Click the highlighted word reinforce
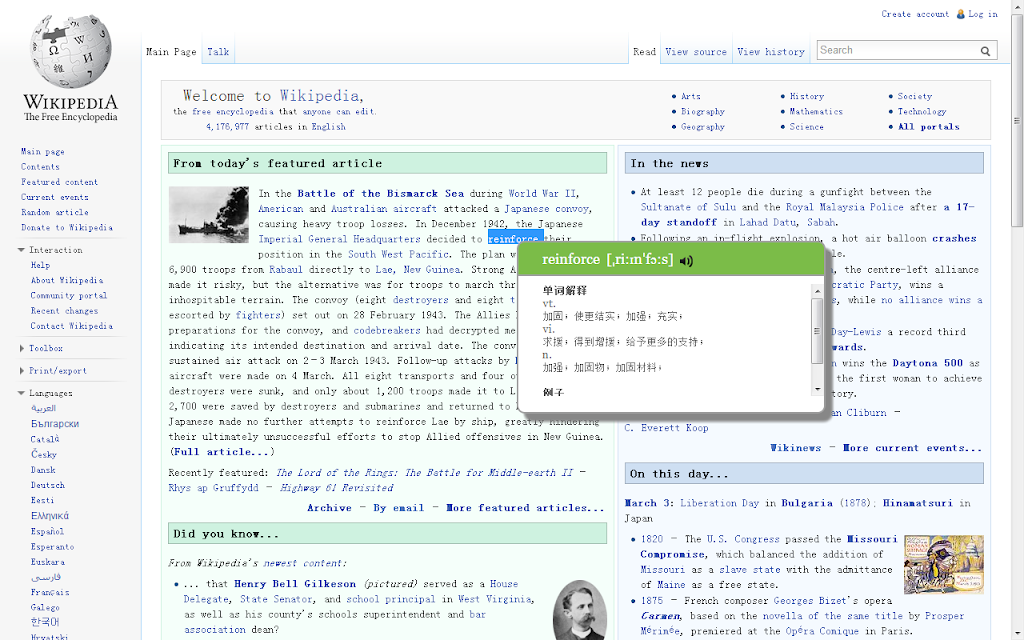The image size is (1024, 640). click(515, 239)
